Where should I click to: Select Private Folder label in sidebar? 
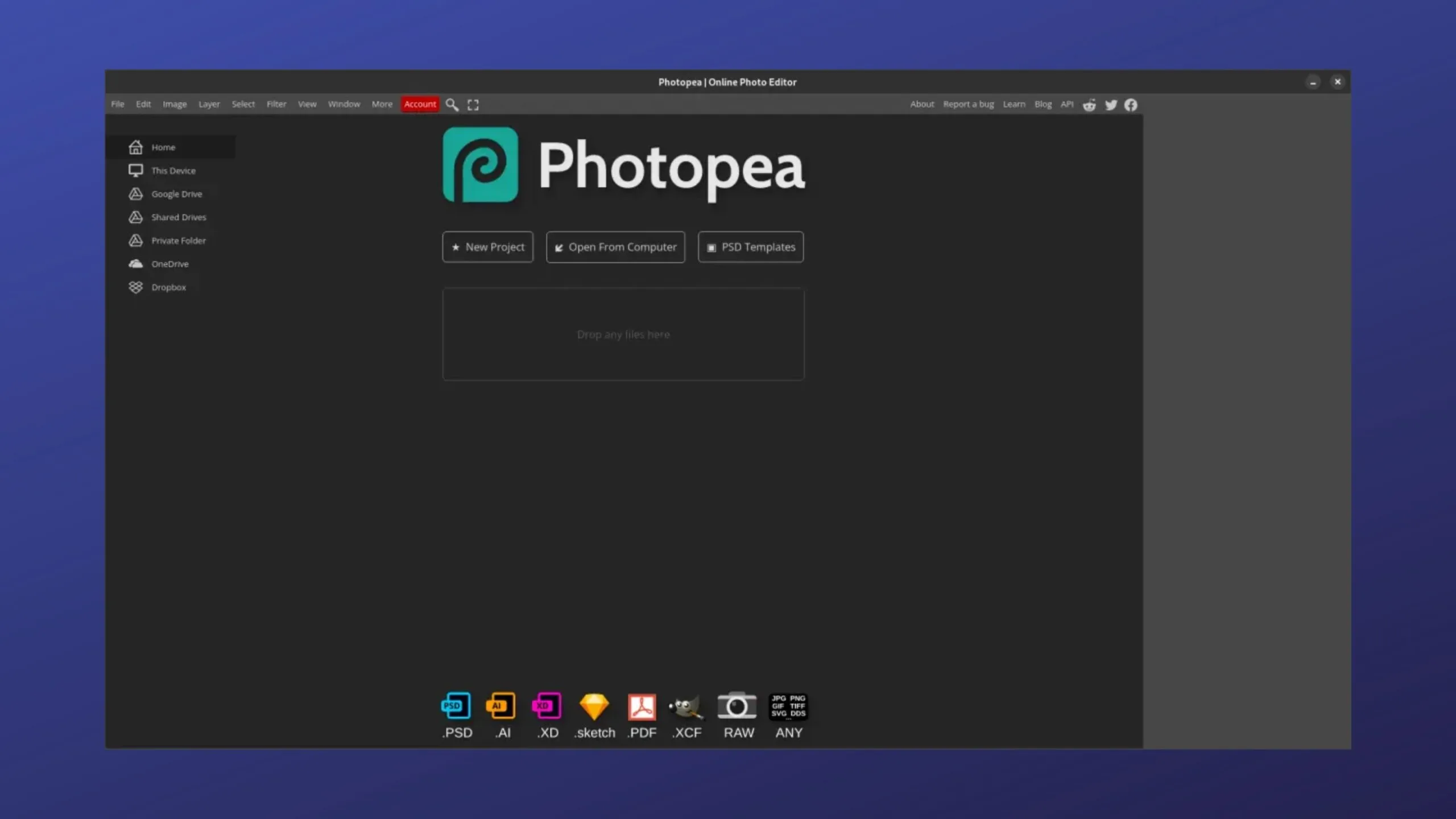click(x=179, y=241)
